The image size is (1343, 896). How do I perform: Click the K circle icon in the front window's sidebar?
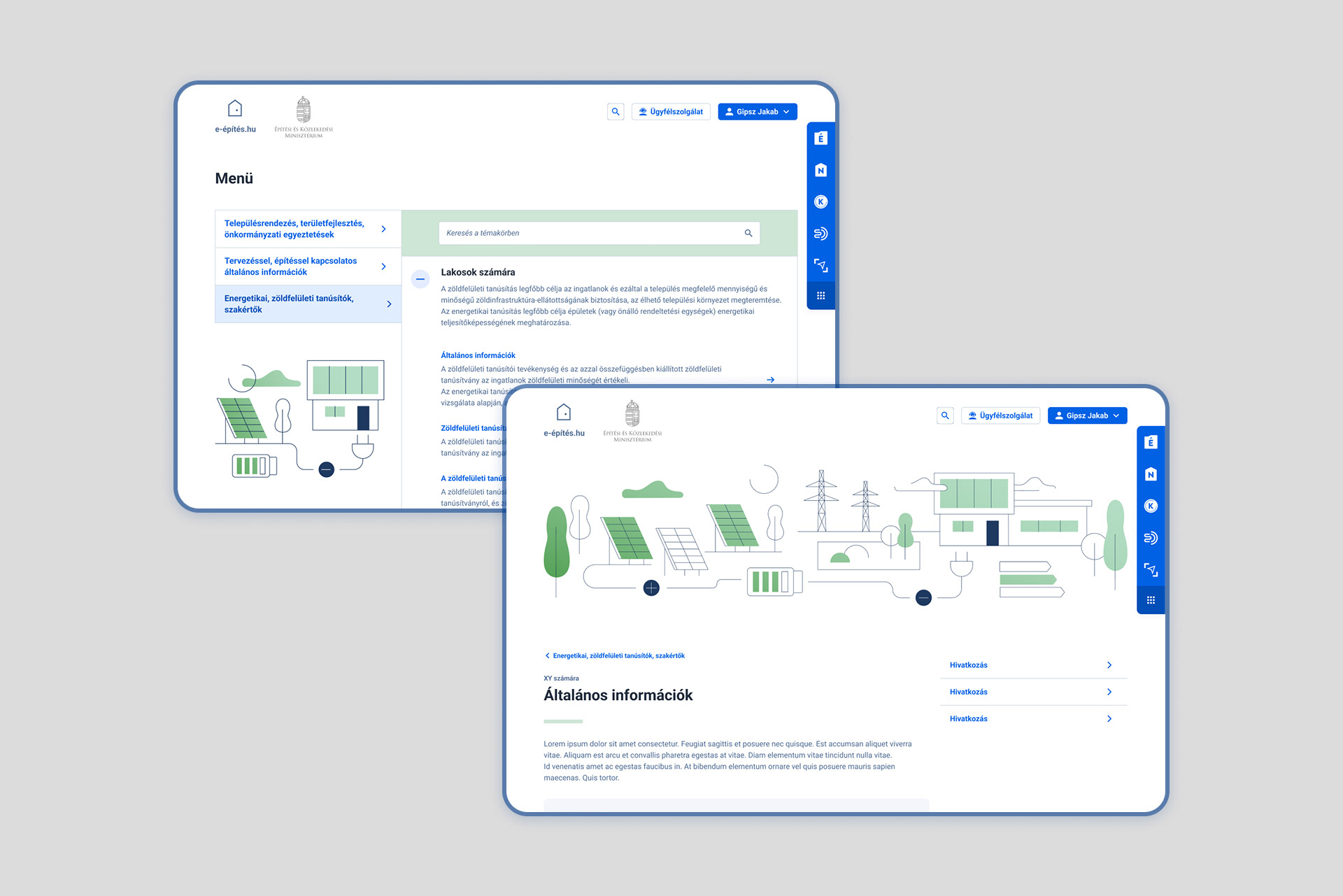click(x=1151, y=506)
